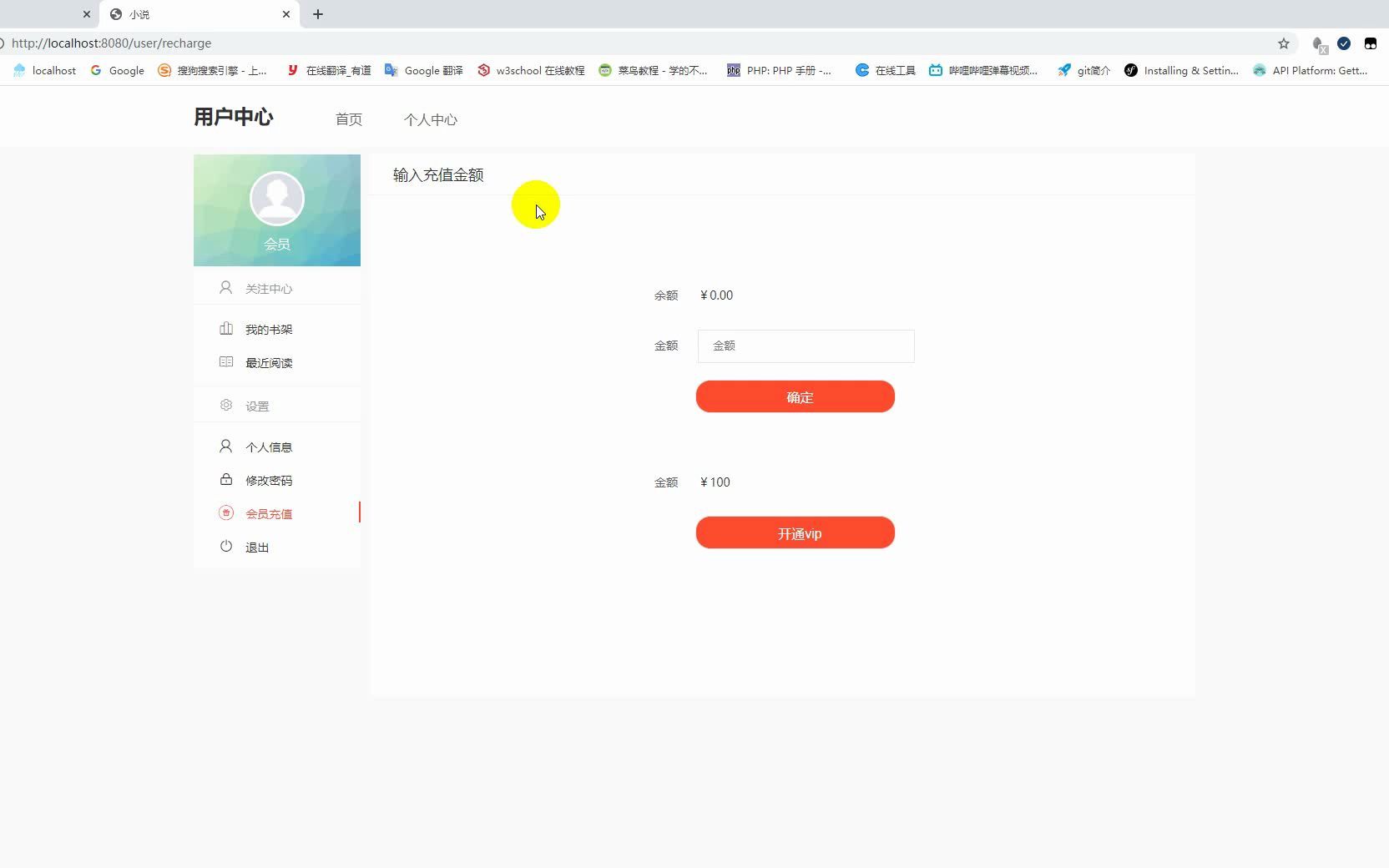Click the 我的书架 bookshelf icon
Viewport: 1389px width, 868px height.
pos(225,329)
